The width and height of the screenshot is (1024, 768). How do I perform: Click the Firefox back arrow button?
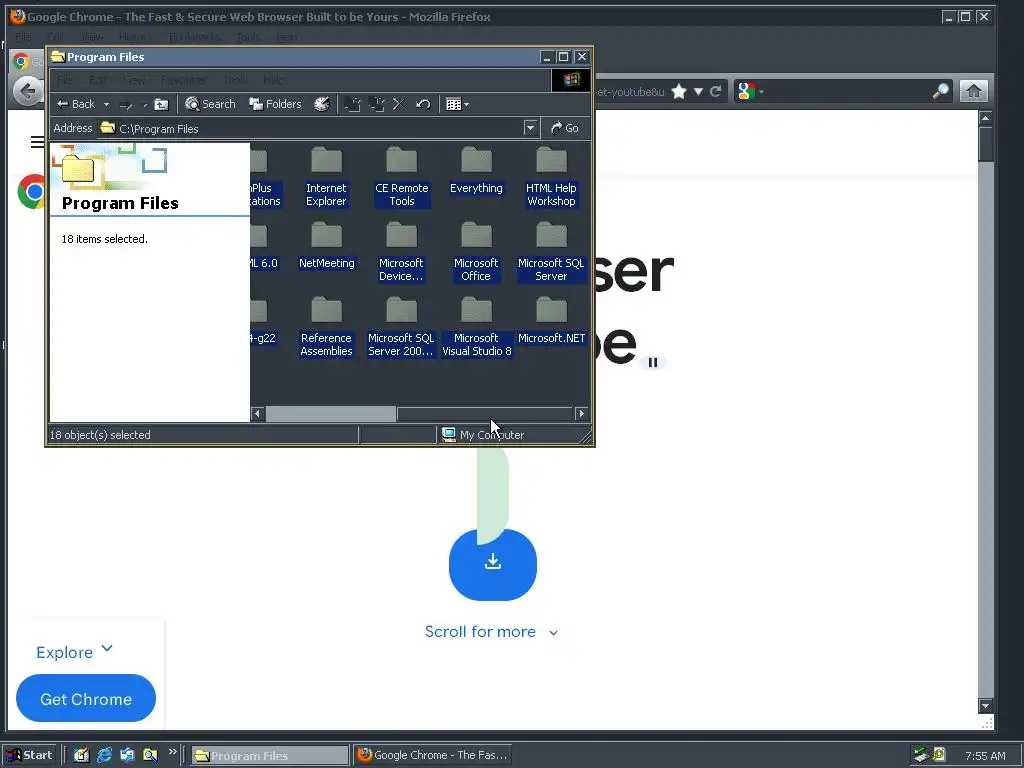click(27, 91)
